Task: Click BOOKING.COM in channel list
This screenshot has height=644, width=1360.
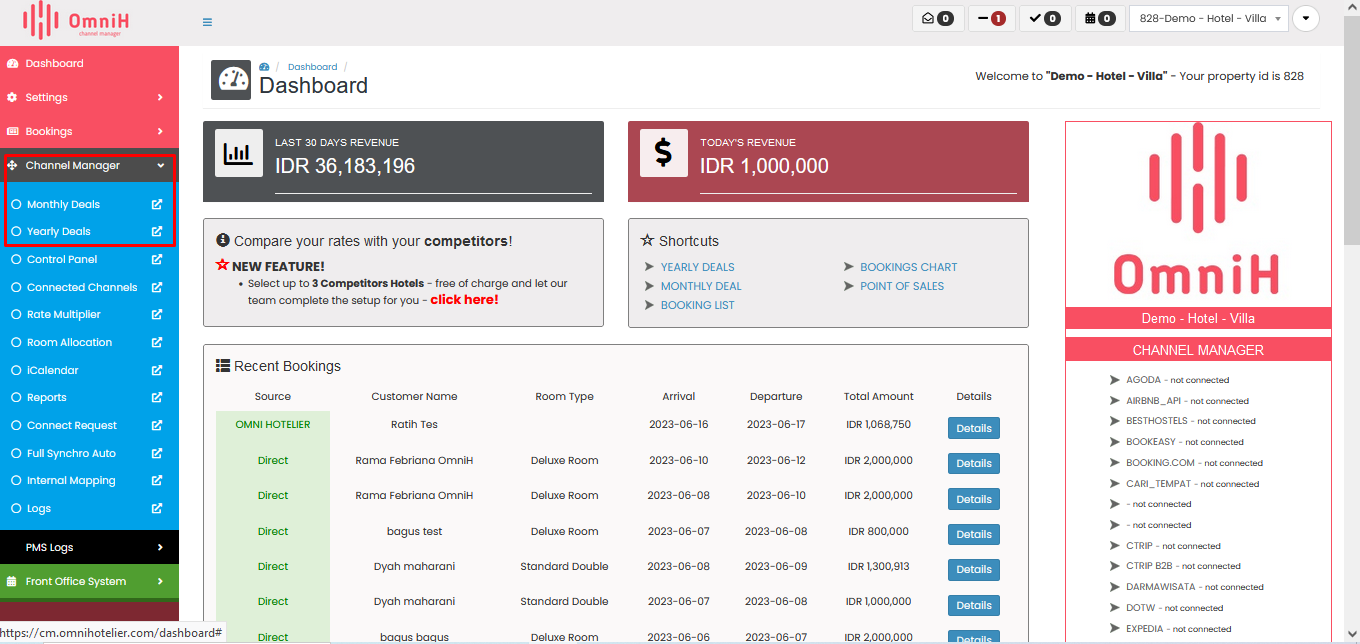Action: [x=1160, y=463]
